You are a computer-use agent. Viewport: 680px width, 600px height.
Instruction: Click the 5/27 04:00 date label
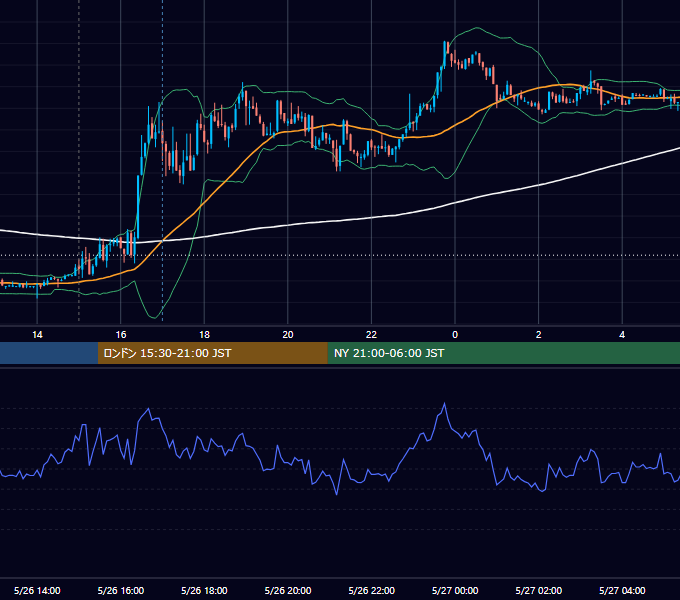[x=622, y=590]
